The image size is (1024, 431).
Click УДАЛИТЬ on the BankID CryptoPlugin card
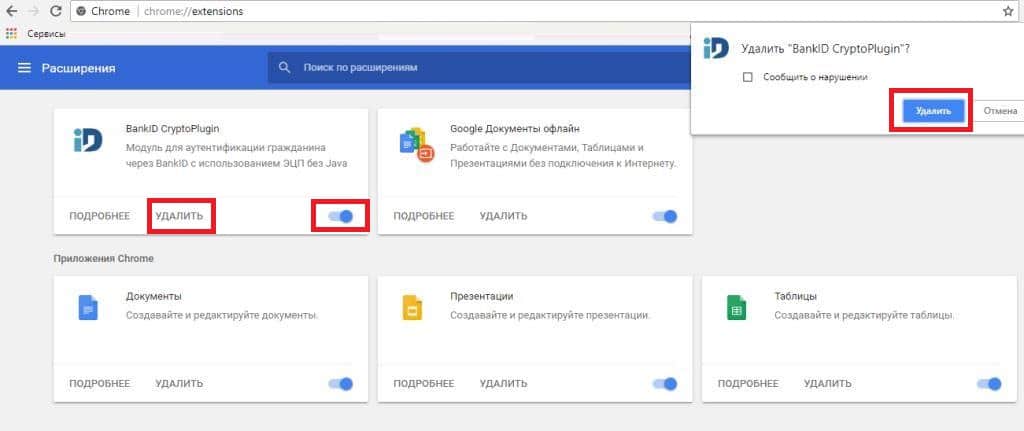click(179, 216)
